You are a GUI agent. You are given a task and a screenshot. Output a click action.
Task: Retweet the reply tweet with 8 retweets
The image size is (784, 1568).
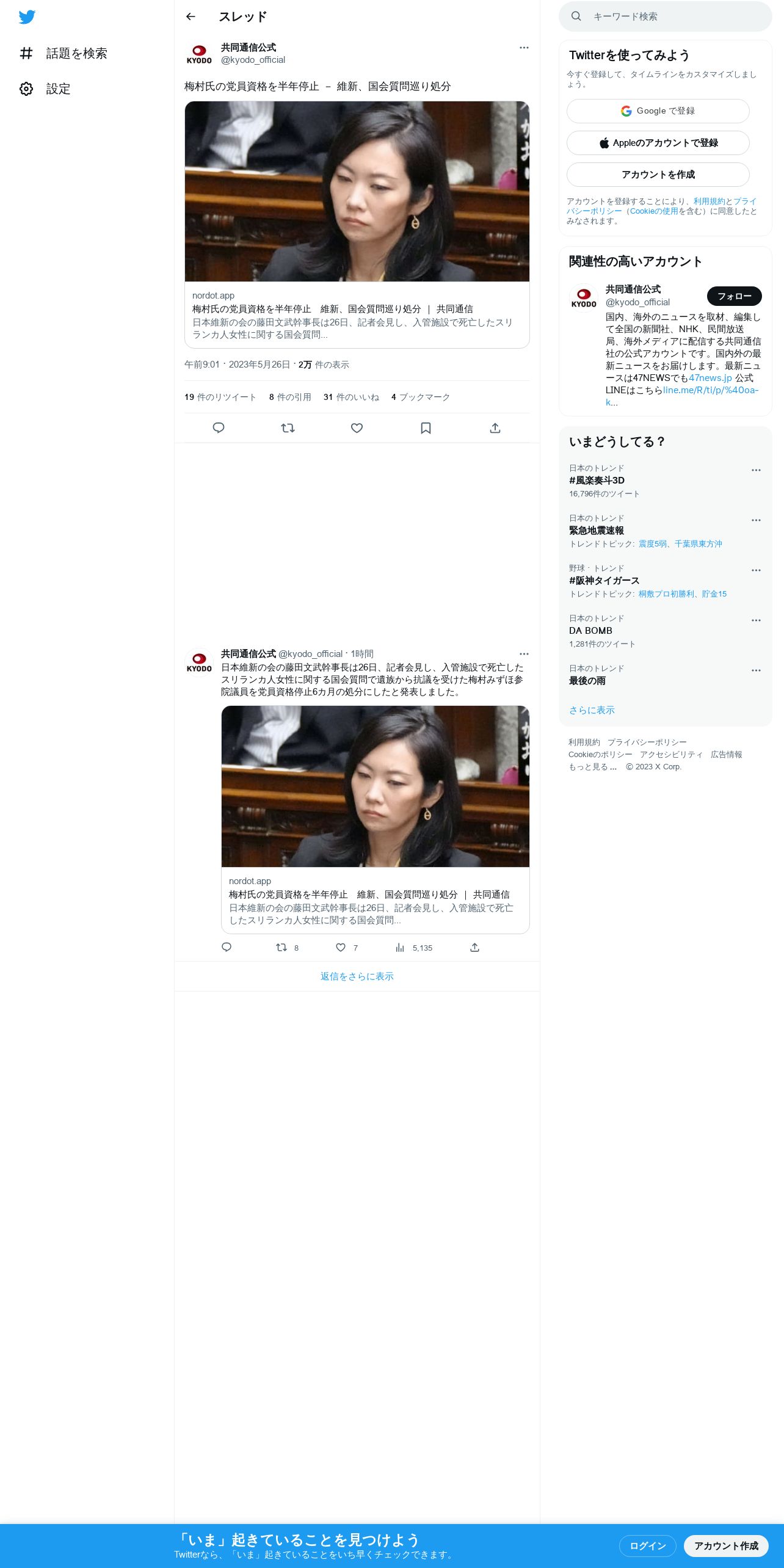(x=287, y=948)
